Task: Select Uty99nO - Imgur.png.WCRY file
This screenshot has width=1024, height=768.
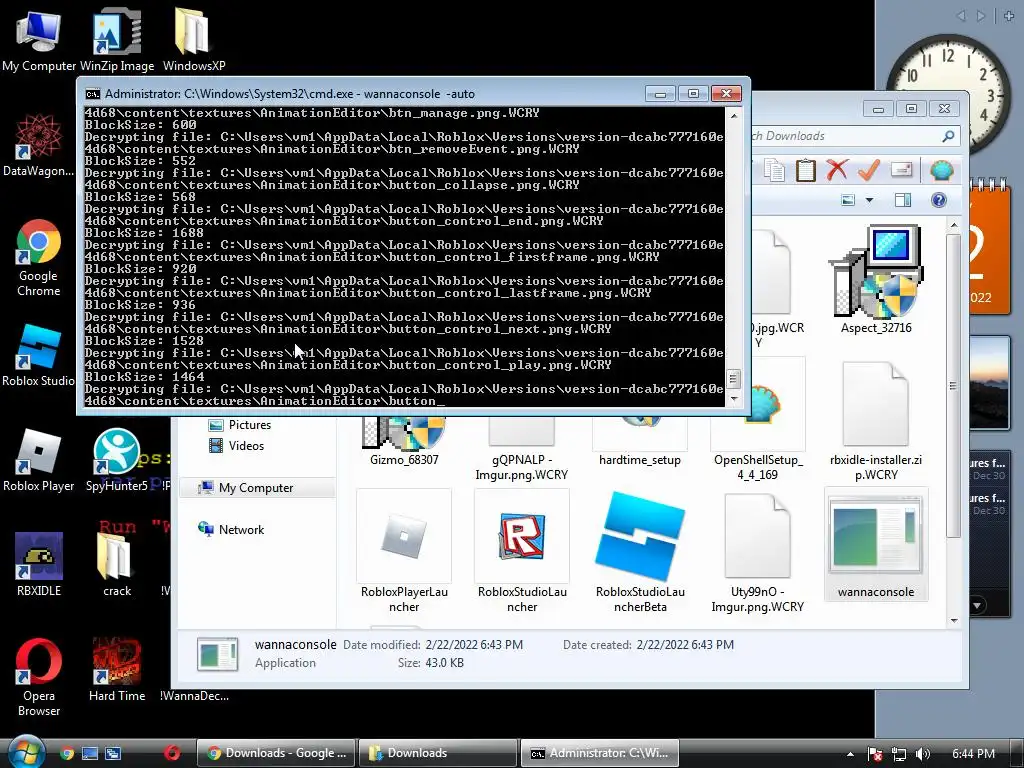Action: point(758,551)
